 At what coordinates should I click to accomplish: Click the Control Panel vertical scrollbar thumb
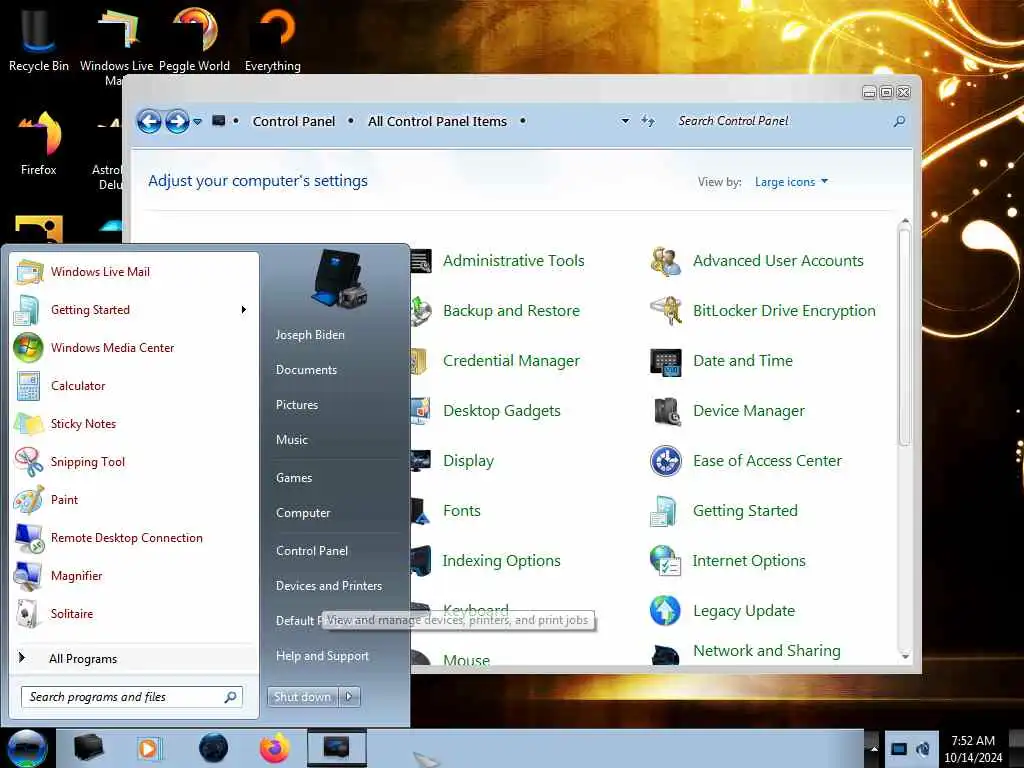coord(904,336)
